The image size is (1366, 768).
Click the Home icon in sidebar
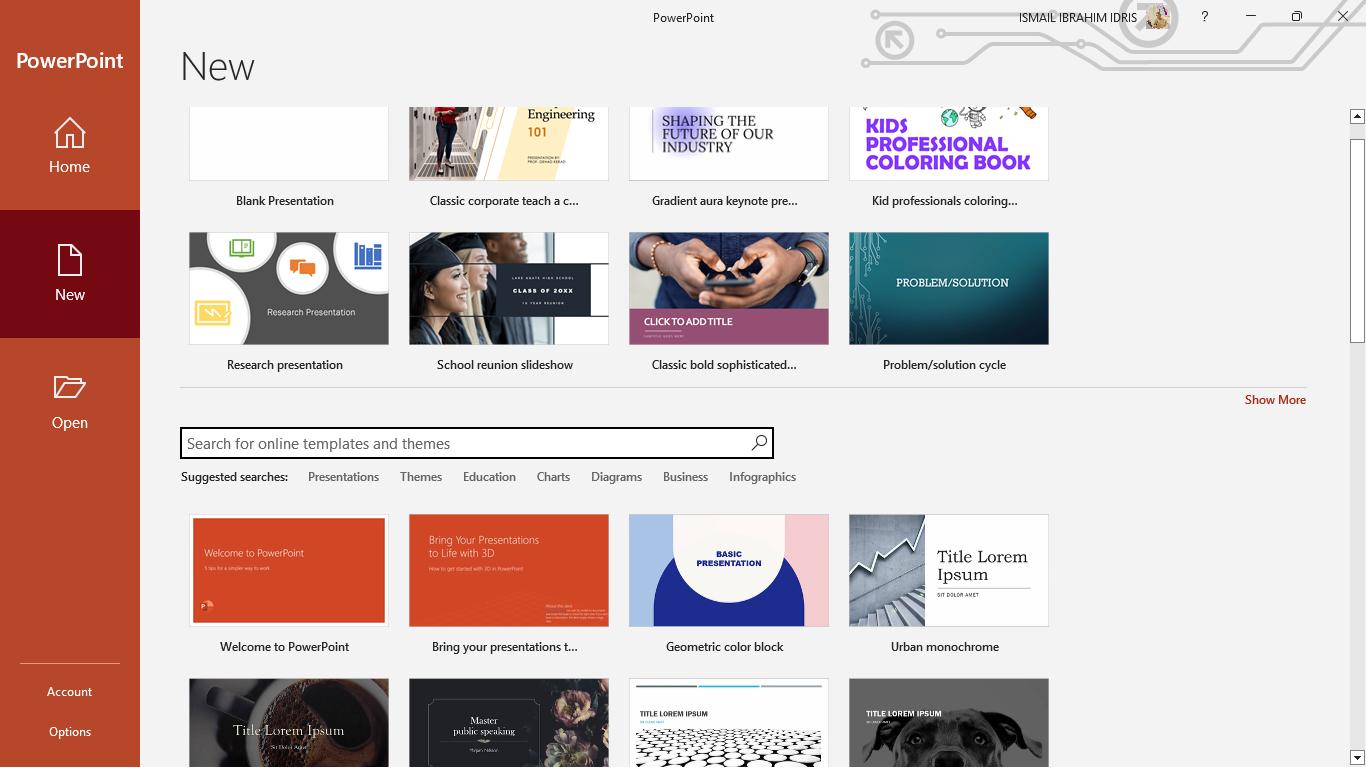[x=69, y=133]
